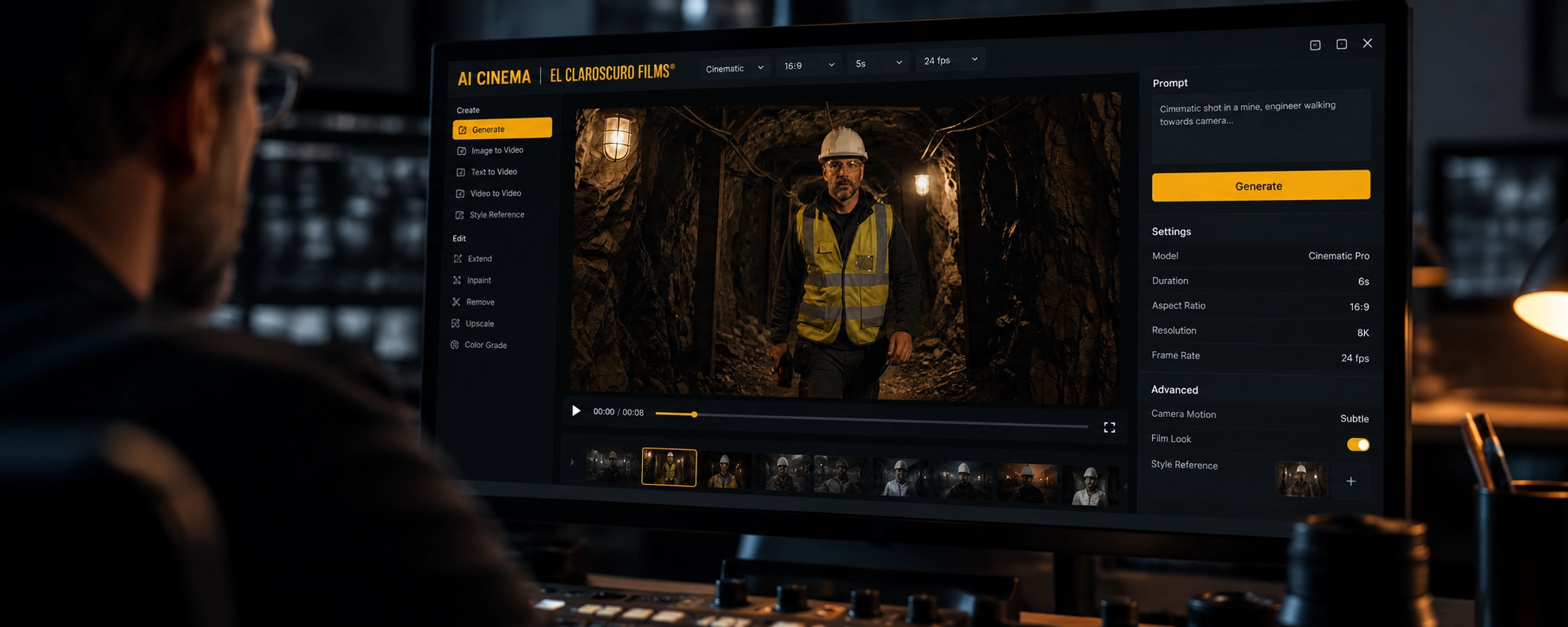Viewport: 1568px width, 627px height.
Task: Click the Image to Video icon
Action: tap(462, 151)
